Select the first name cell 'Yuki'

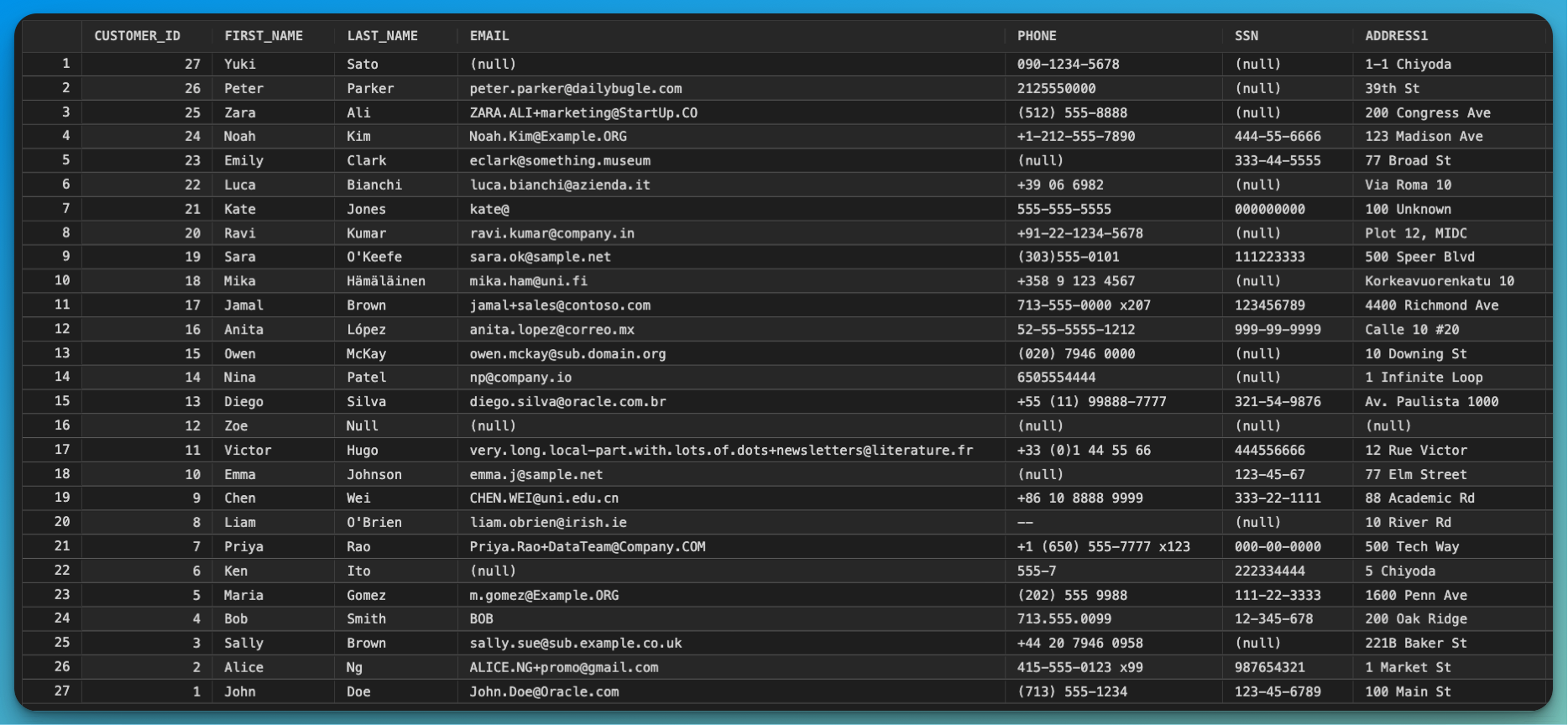[x=239, y=64]
